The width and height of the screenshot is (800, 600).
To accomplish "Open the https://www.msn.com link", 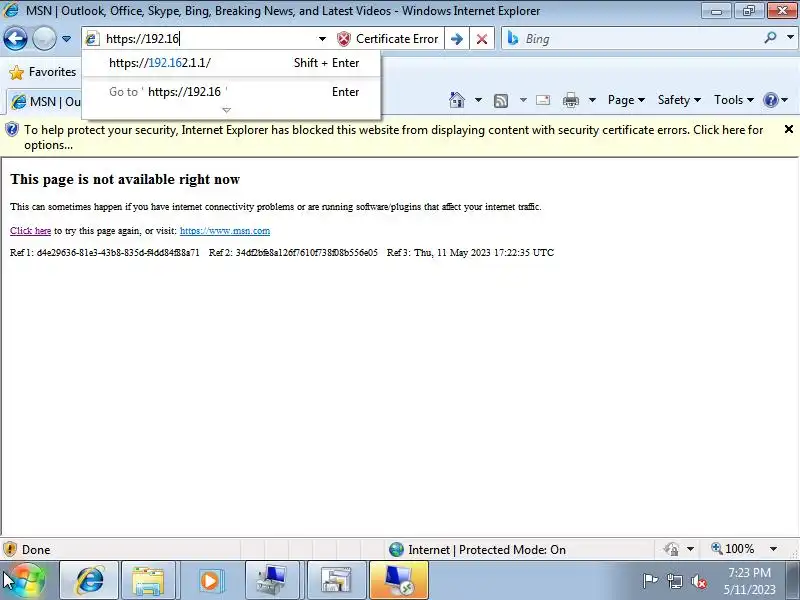I will pos(225,231).
